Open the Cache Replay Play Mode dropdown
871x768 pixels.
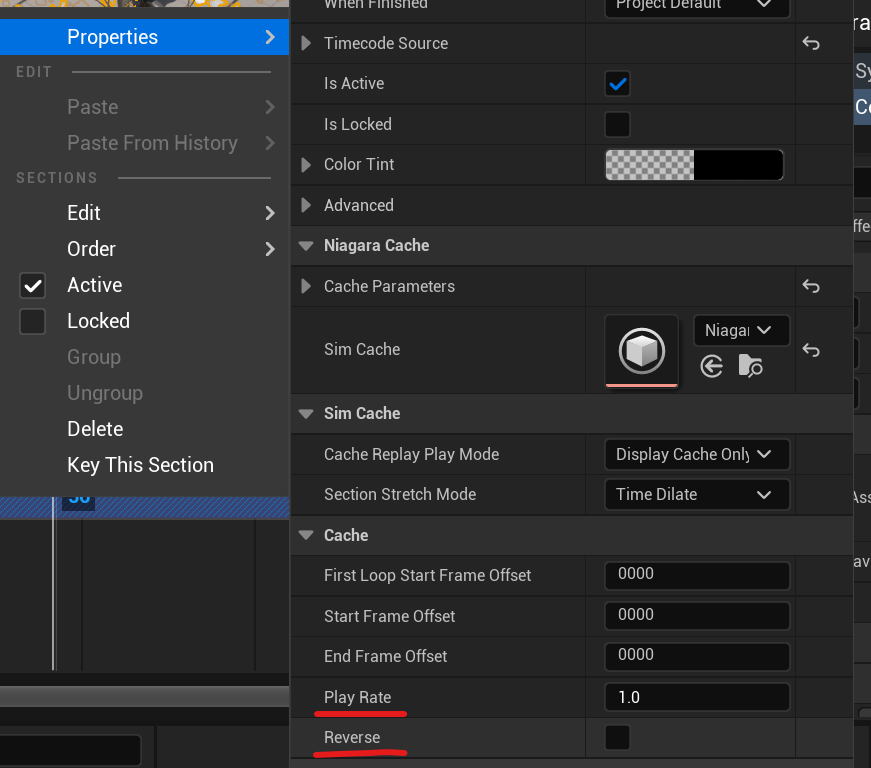coord(696,454)
